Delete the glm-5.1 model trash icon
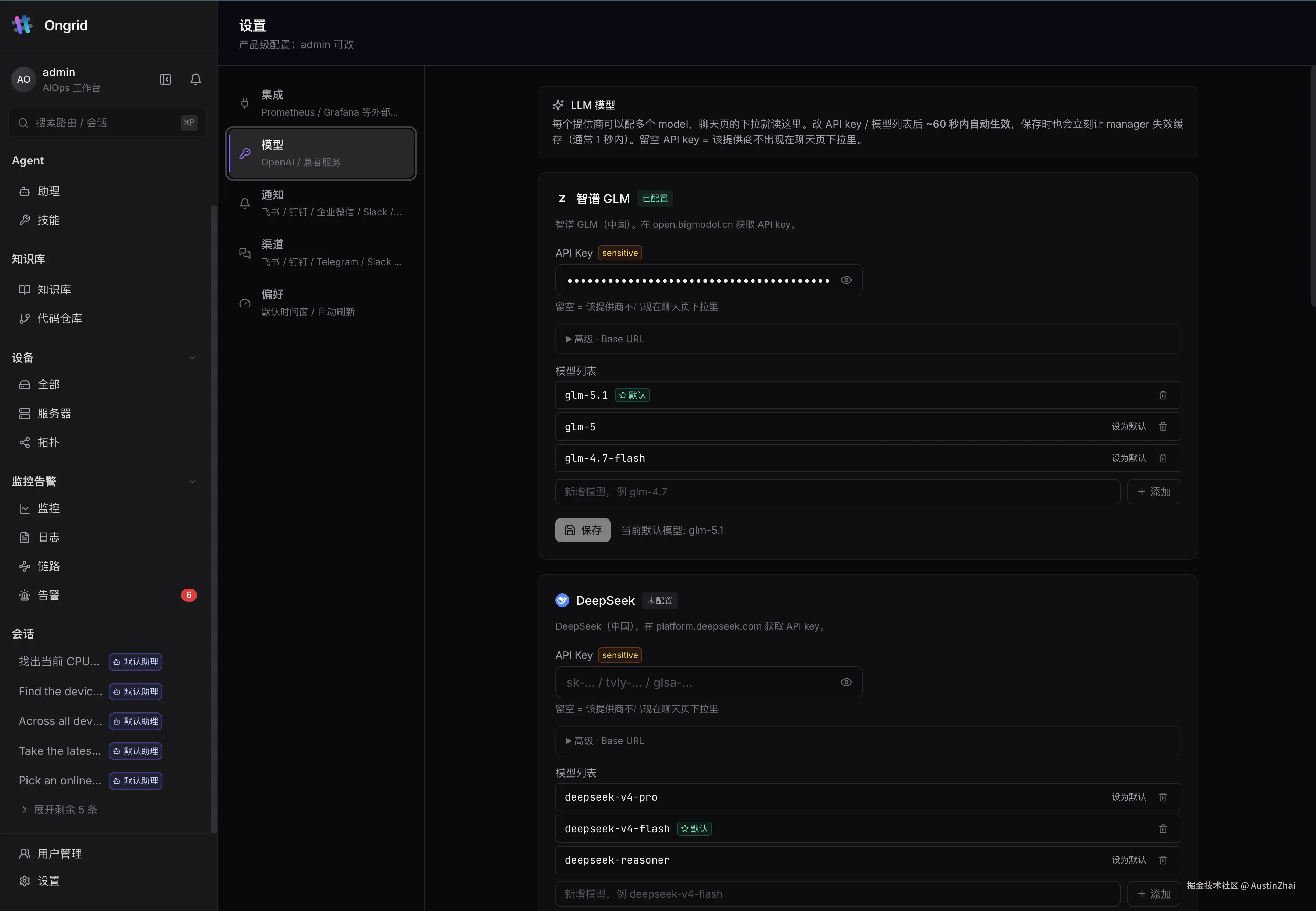 tap(1163, 395)
